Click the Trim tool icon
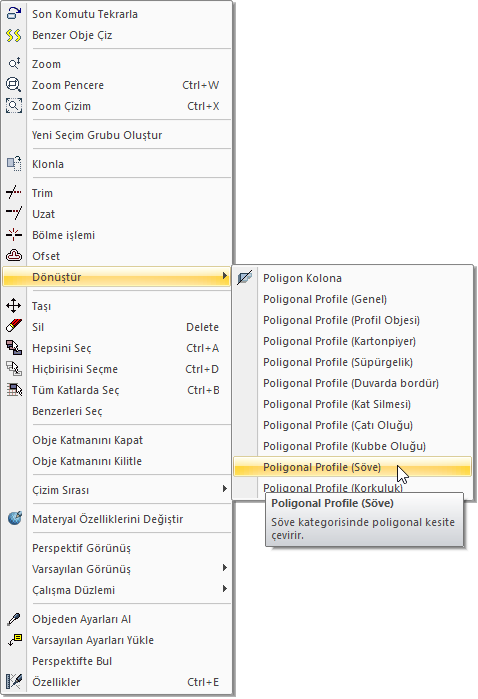Screen dimensions: 478x699 tap(14, 193)
